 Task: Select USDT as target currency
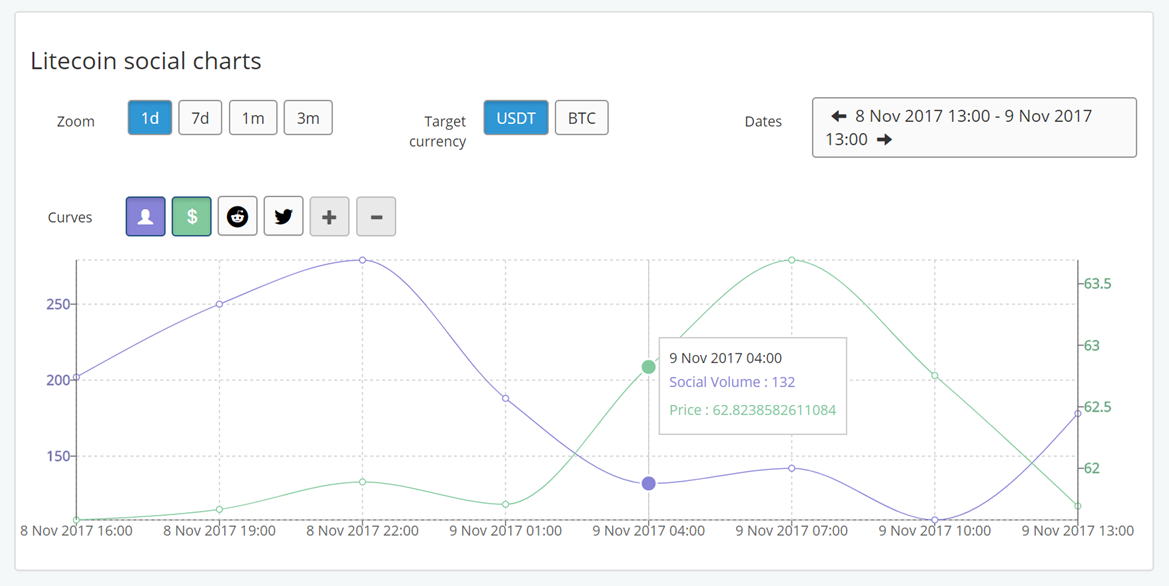pos(516,118)
